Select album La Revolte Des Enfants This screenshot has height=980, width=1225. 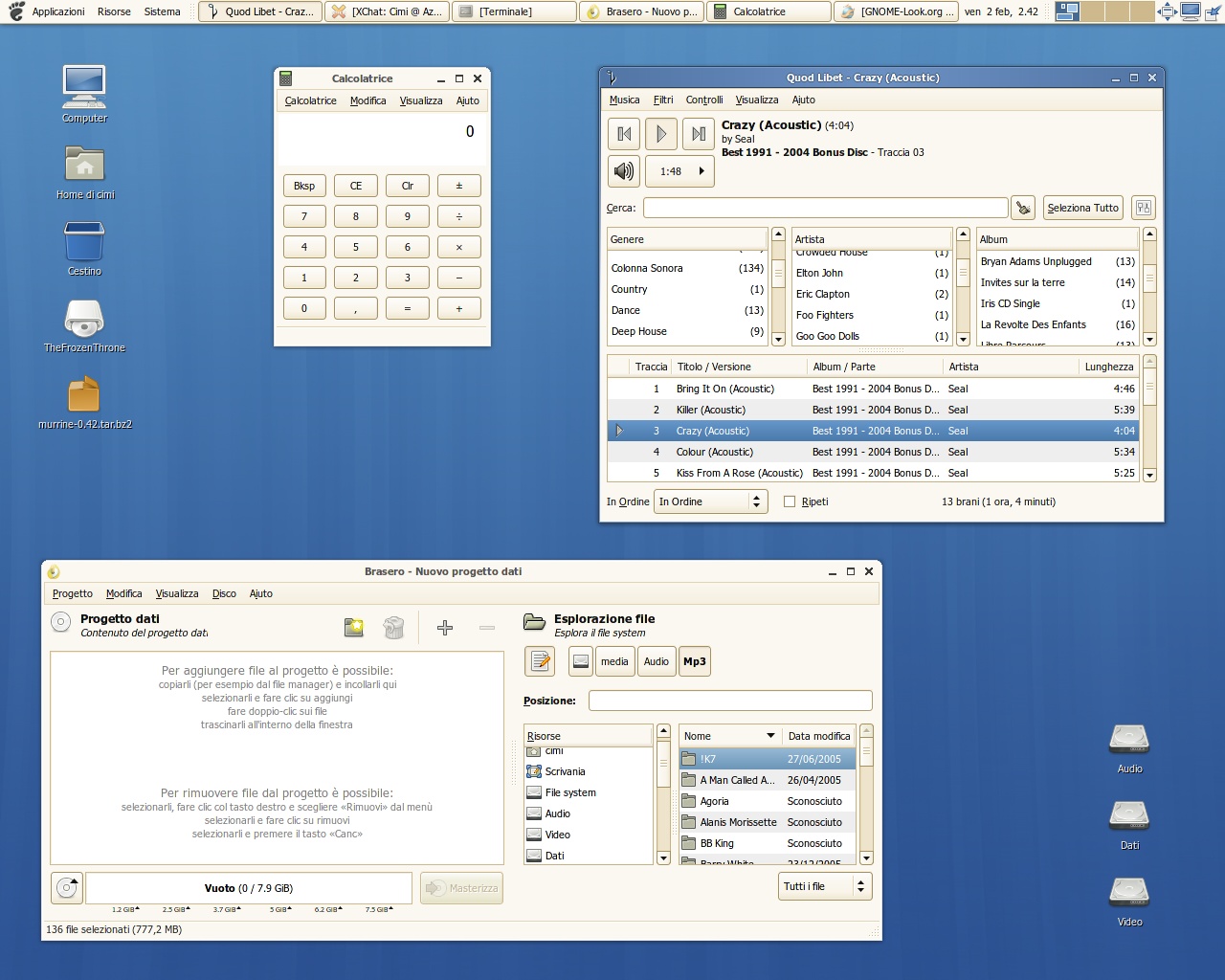[1058, 324]
